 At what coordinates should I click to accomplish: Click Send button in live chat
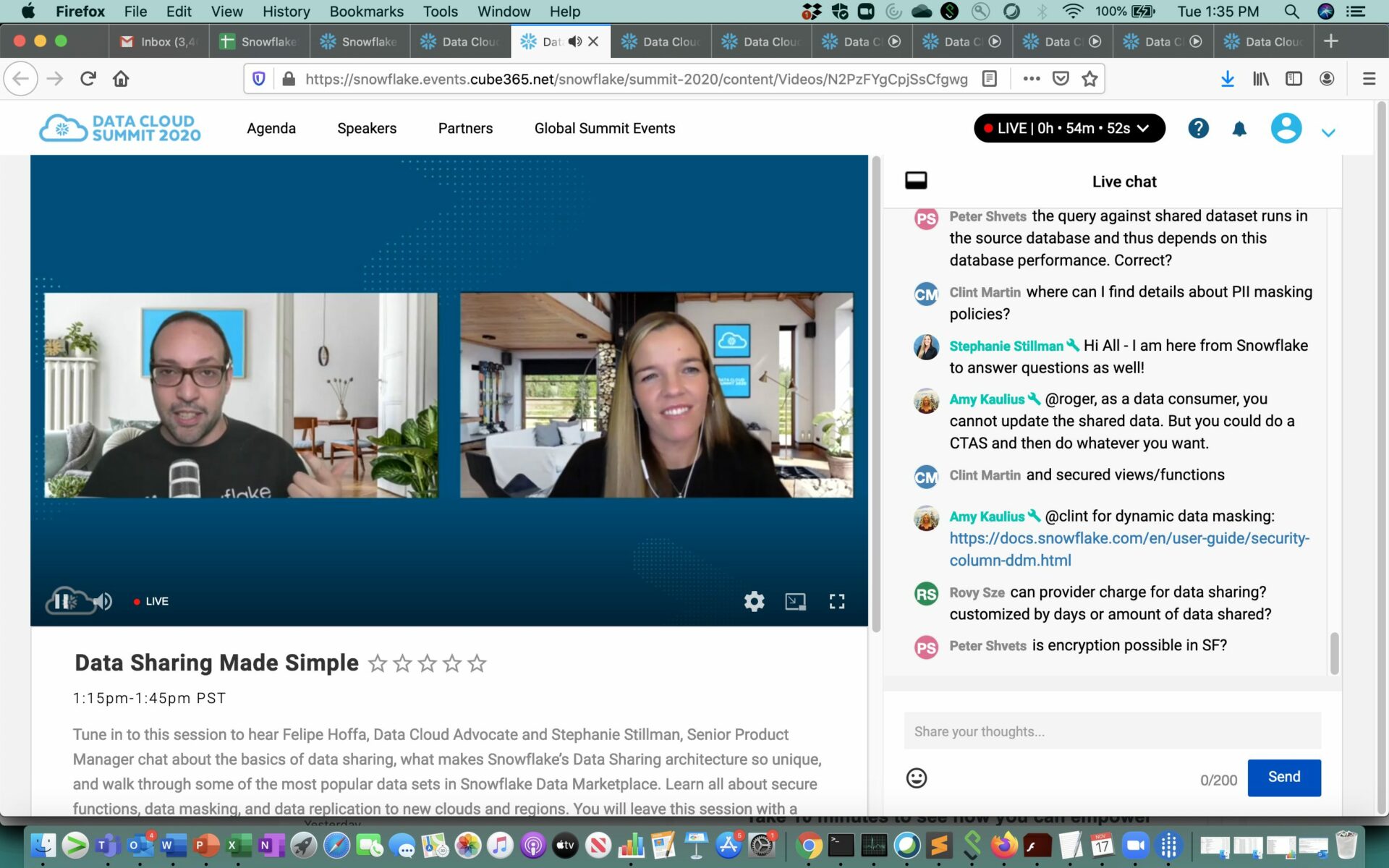click(1283, 777)
